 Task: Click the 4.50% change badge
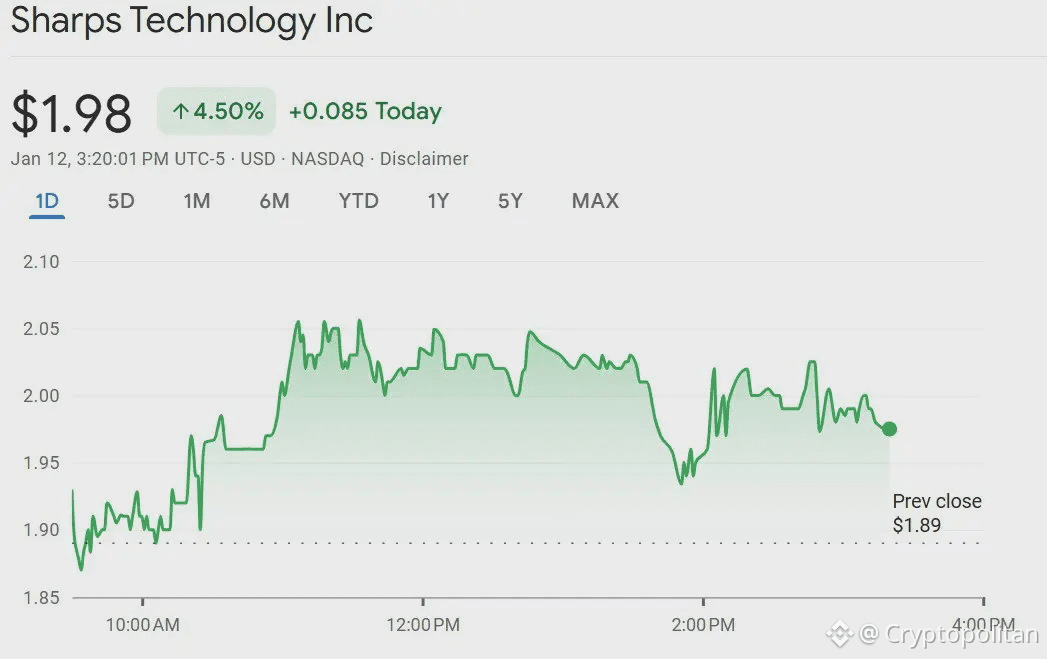pos(216,111)
